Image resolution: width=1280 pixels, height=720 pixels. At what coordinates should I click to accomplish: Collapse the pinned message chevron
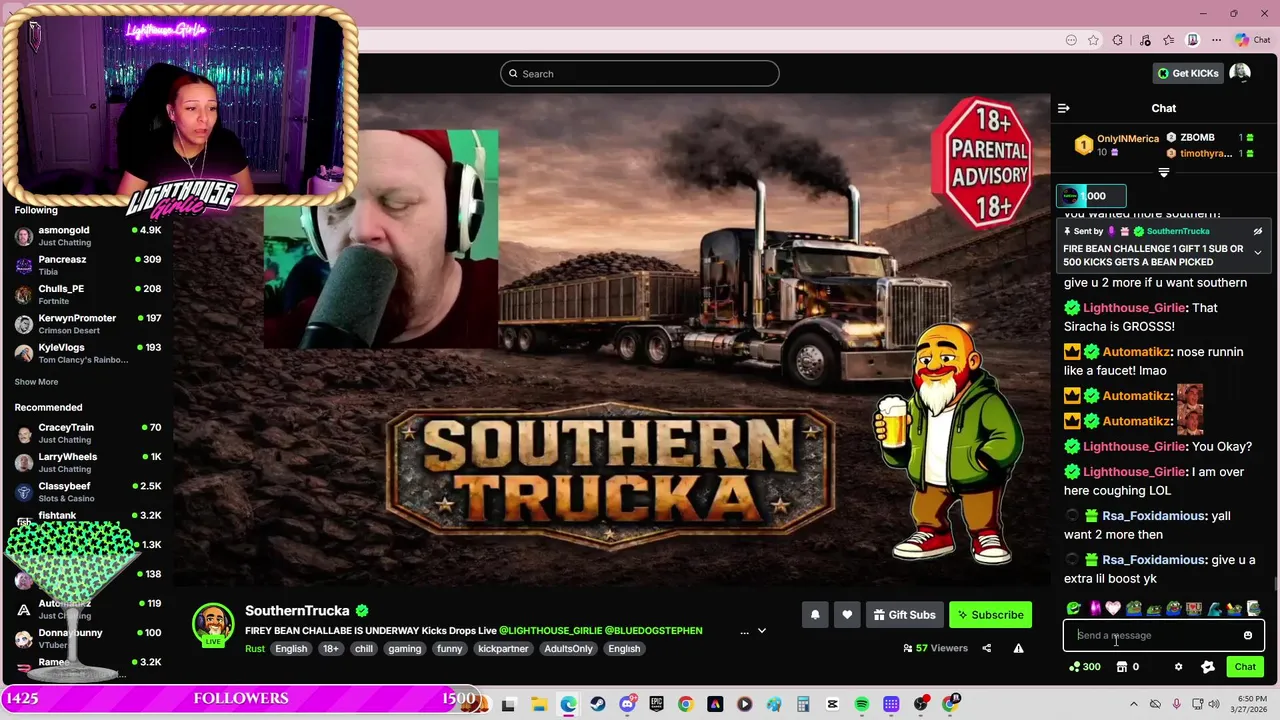pyautogui.click(x=1258, y=253)
